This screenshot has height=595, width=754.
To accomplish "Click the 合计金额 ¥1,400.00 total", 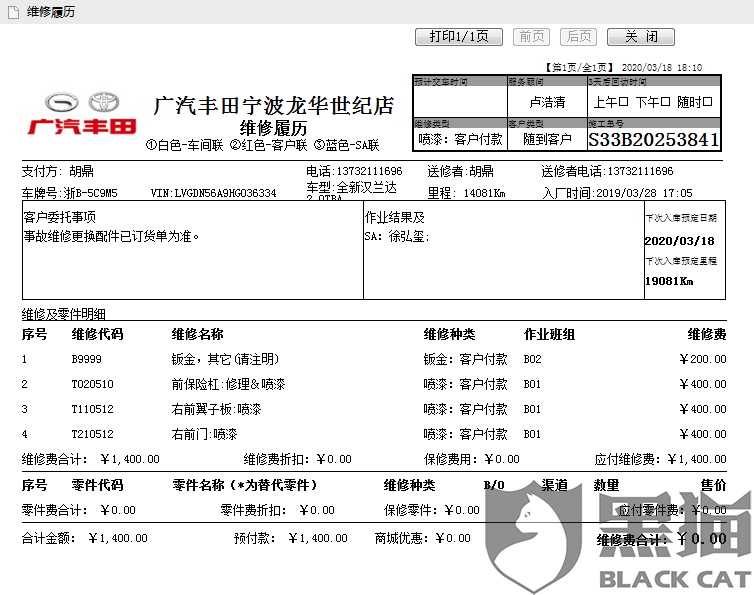I will (85, 538).
